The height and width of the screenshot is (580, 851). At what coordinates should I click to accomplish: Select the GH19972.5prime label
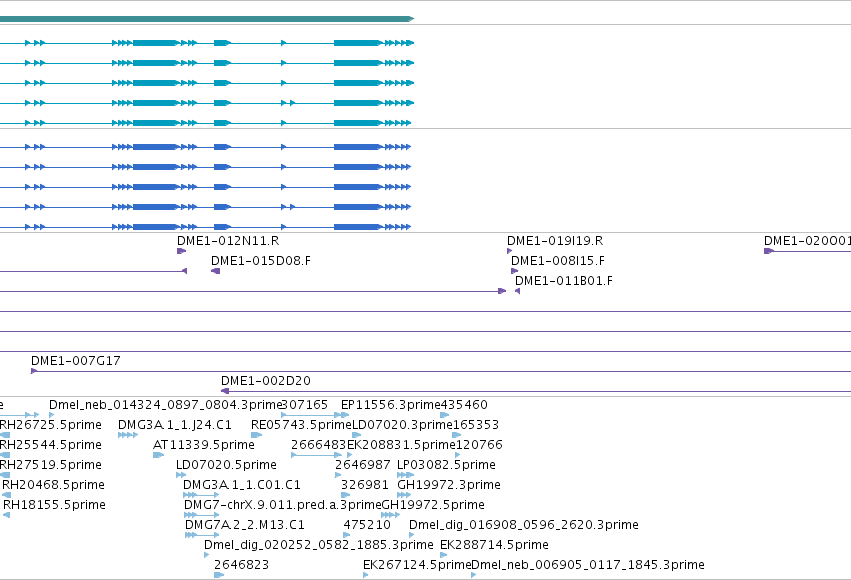(x=433, y=505)
